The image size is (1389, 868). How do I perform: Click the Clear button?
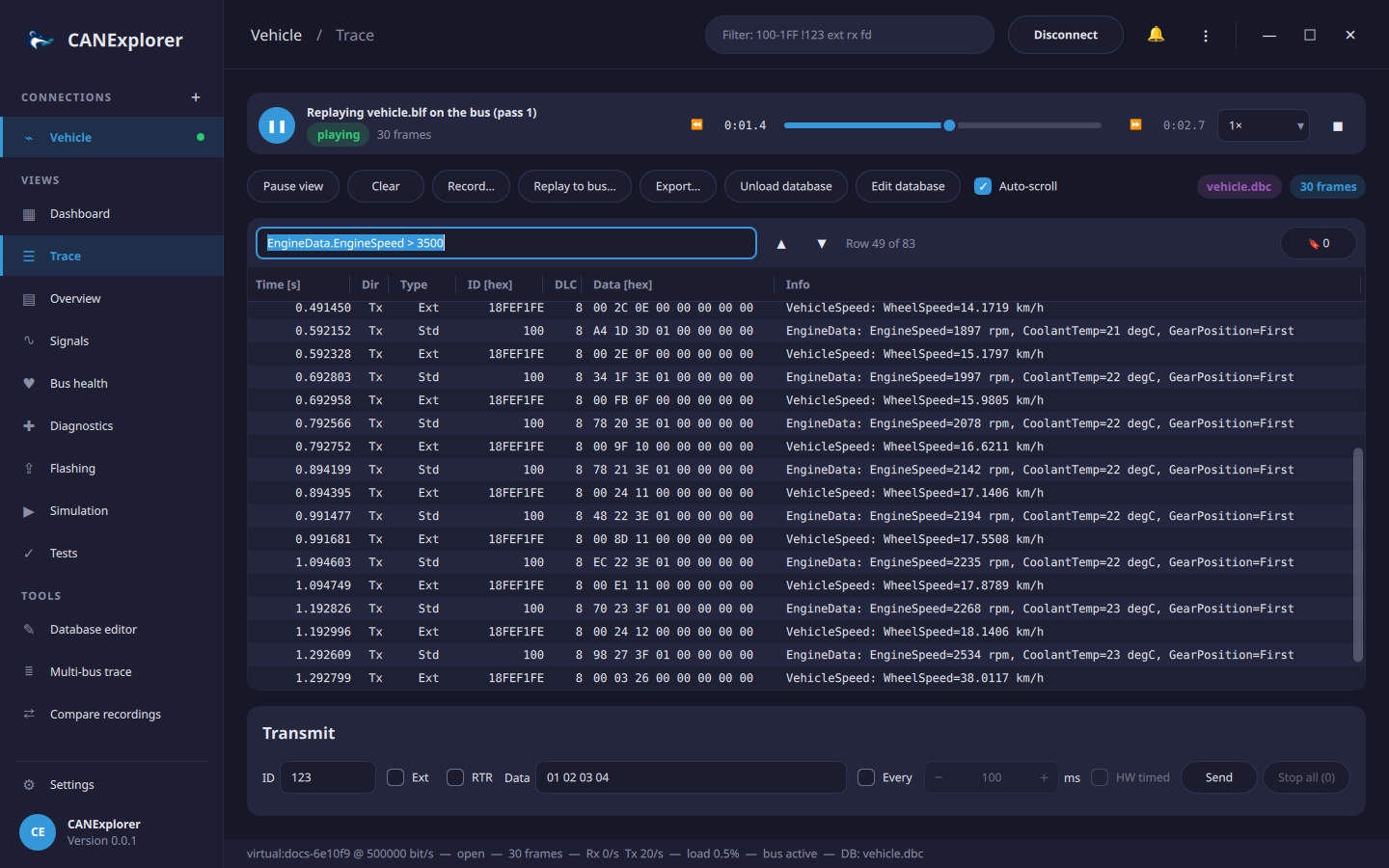coord(386,186)
